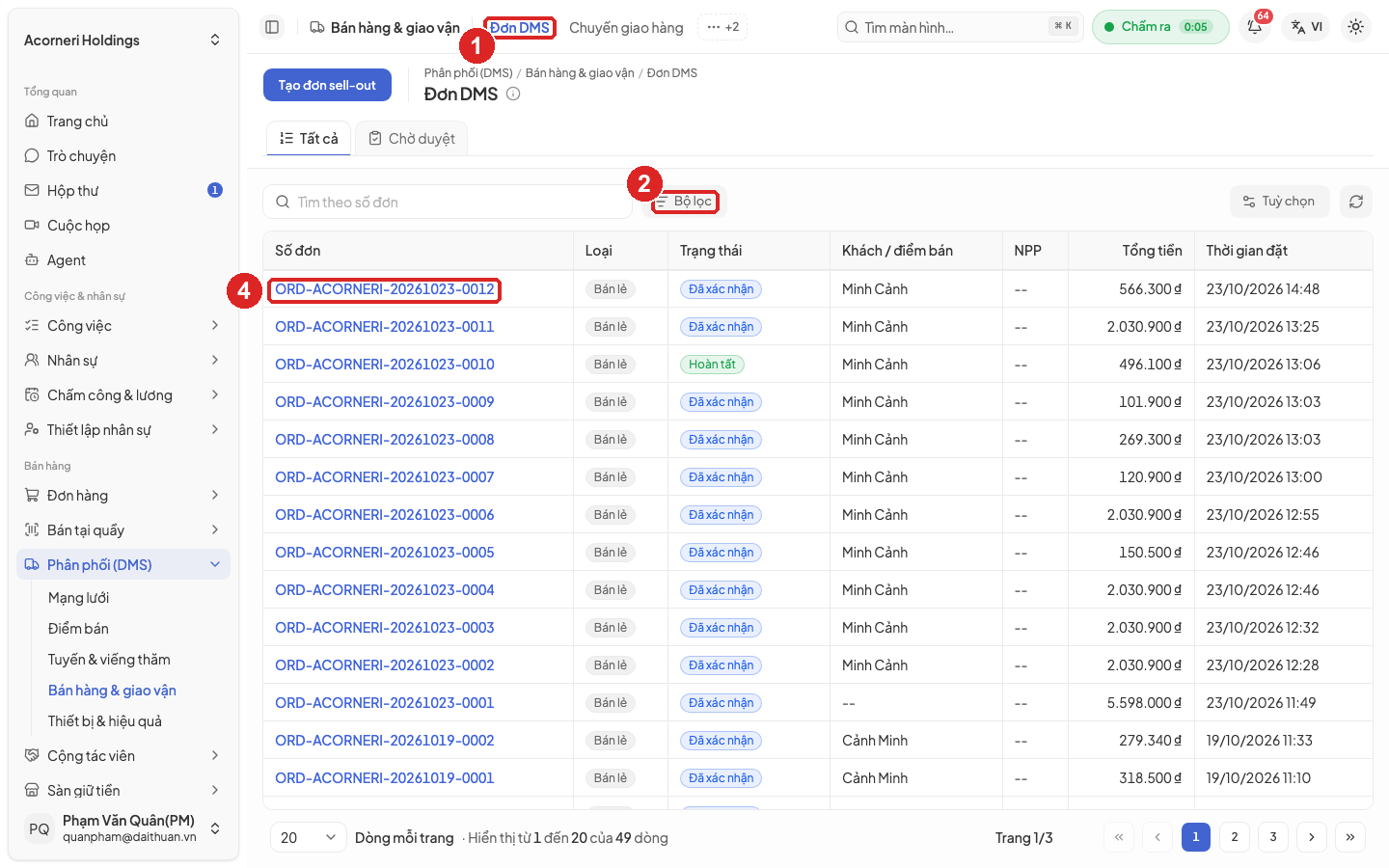Expand the Công việc sidebar group

click(x=123, y=326)
